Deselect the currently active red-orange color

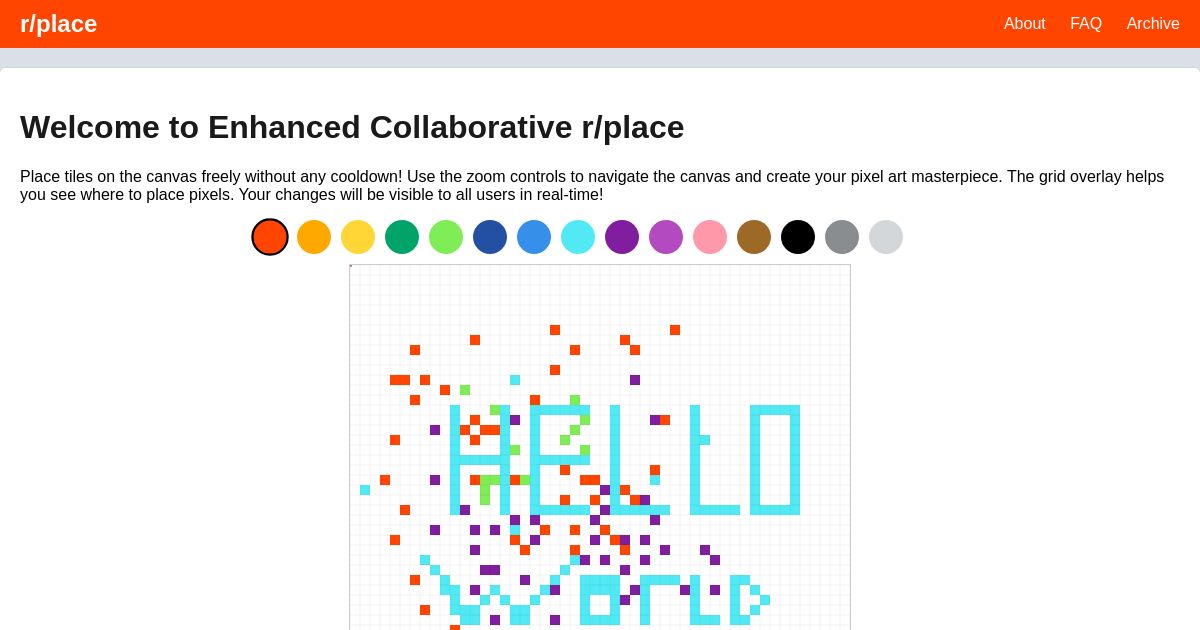pos(270,237)
